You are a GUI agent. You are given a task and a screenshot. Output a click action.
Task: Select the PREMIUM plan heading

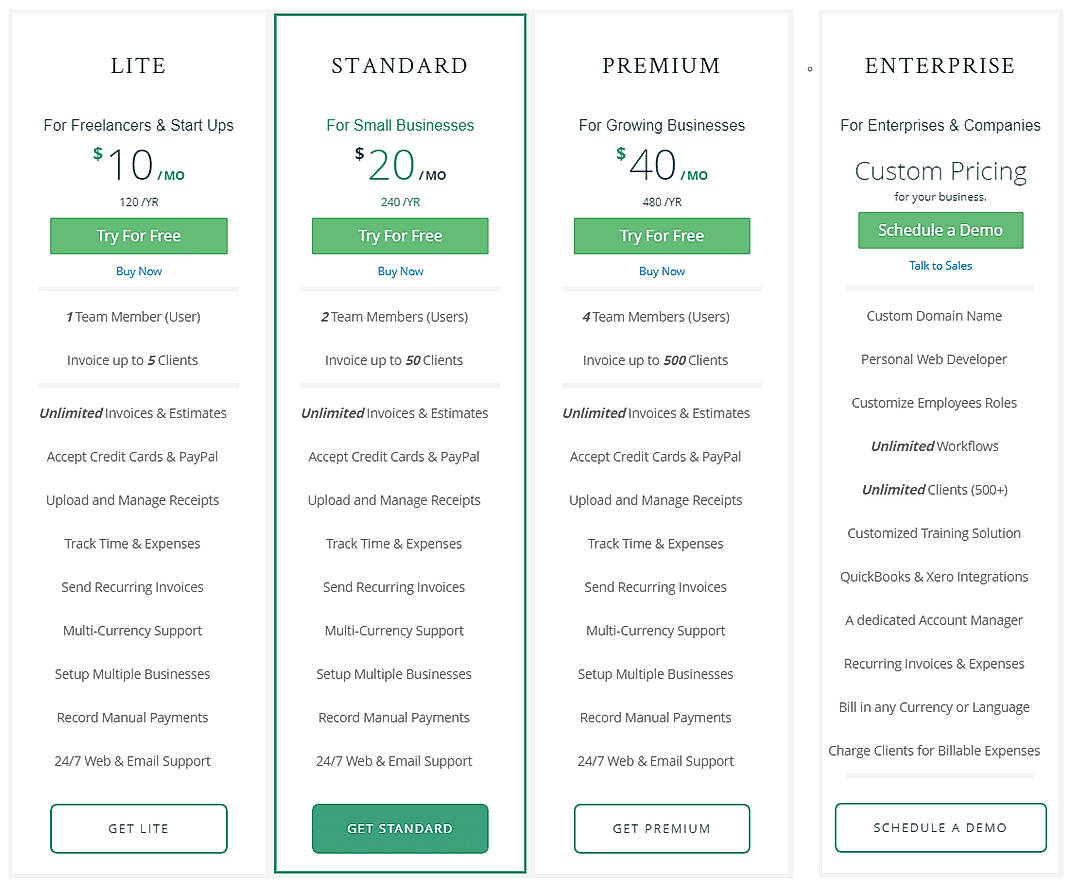tap(661, 66)
